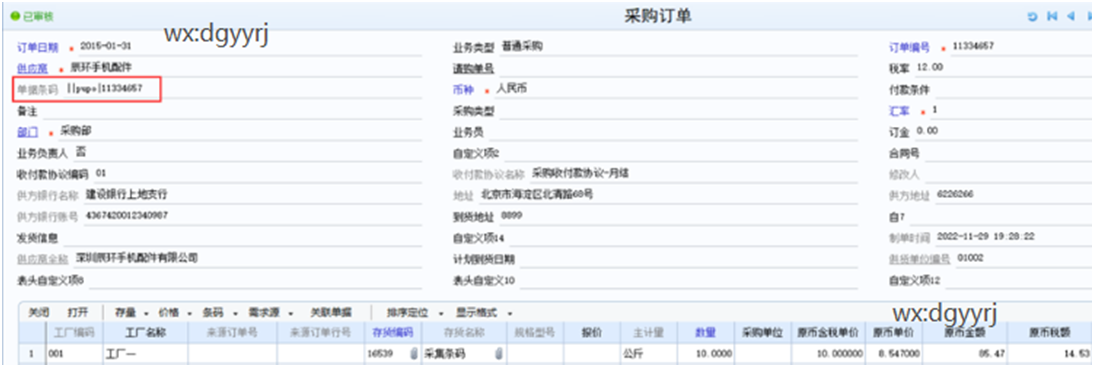
Task: Click the 业务类型 field showing 普通采购
Action: (x=678, y=47)
